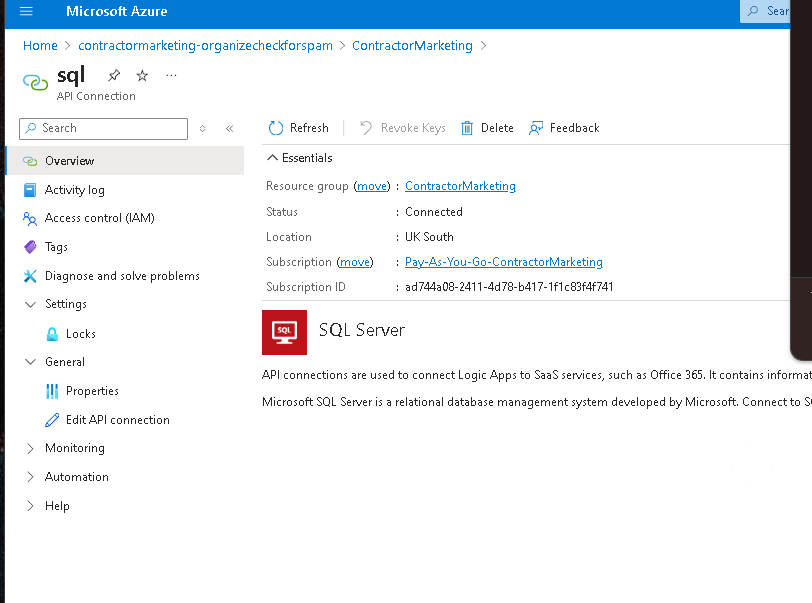Click the Properties bars icon
812x603 pixels.
(x=52, y=391)
